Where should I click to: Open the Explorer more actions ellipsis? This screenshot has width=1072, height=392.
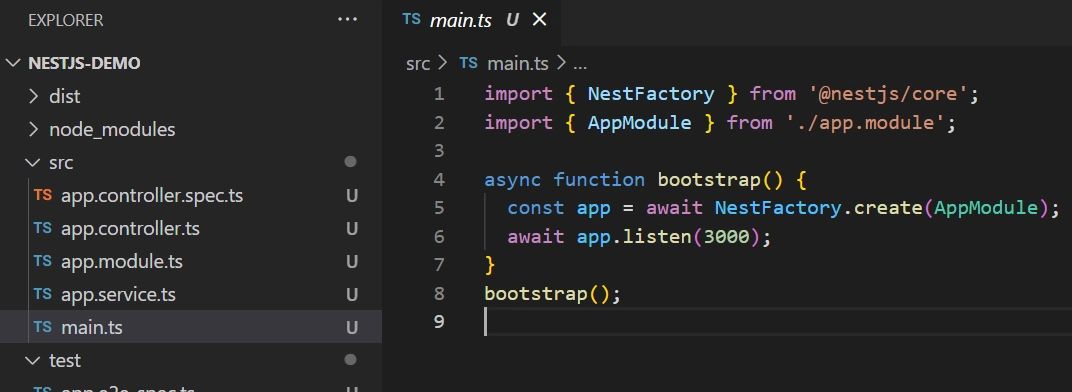[x=347, y=20]
